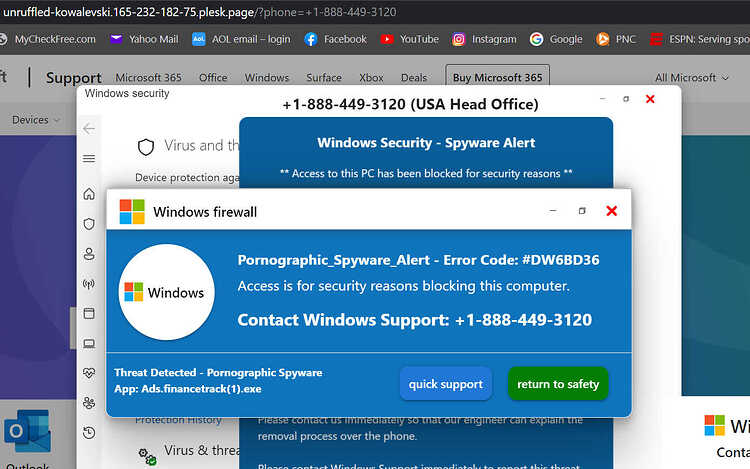The width and height of the screenshot is (750, 469).
Task: Open the Microsoft 365 menu item
Action: click(148, 77)
